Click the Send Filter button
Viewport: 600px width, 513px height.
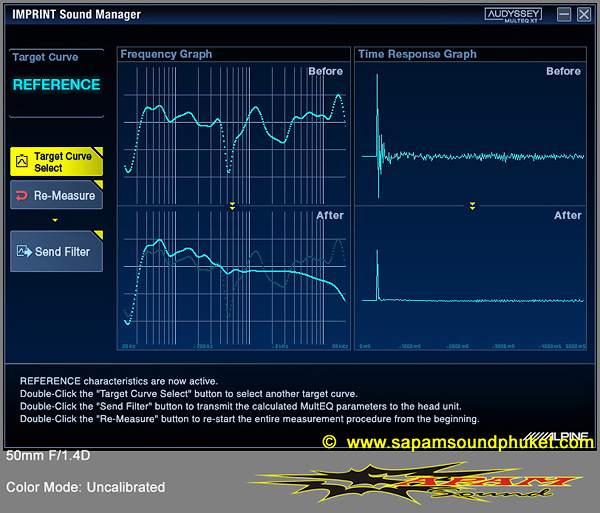(56, 251)
